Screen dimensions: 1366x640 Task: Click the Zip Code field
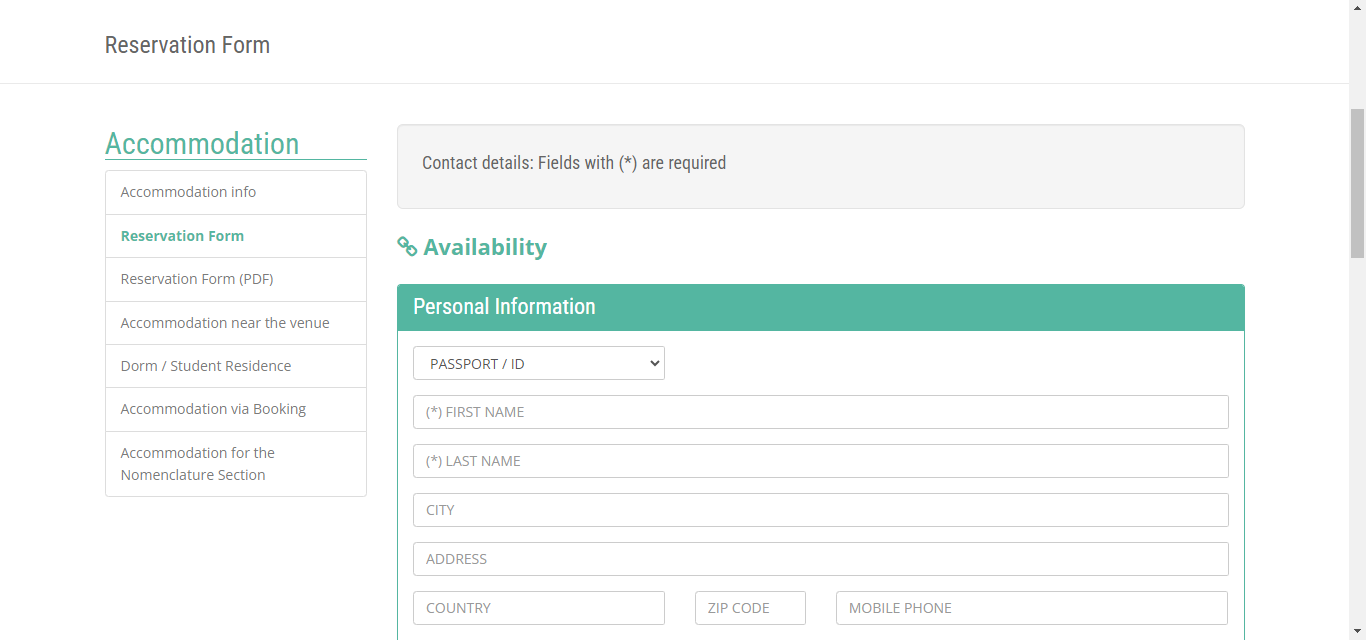click(x=750, y=608)
